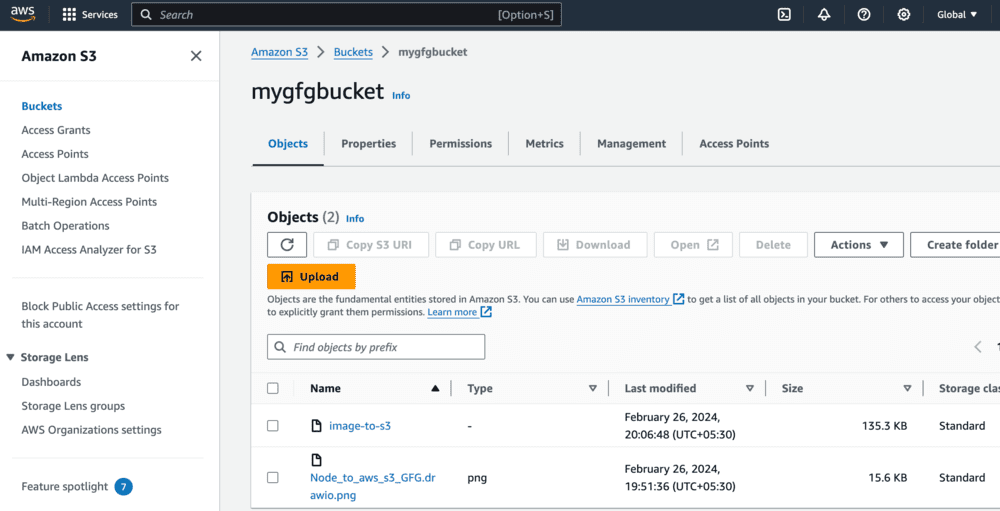Open the Amazon S3 inventory link
Screen dimensions: 1000x511
623,299
